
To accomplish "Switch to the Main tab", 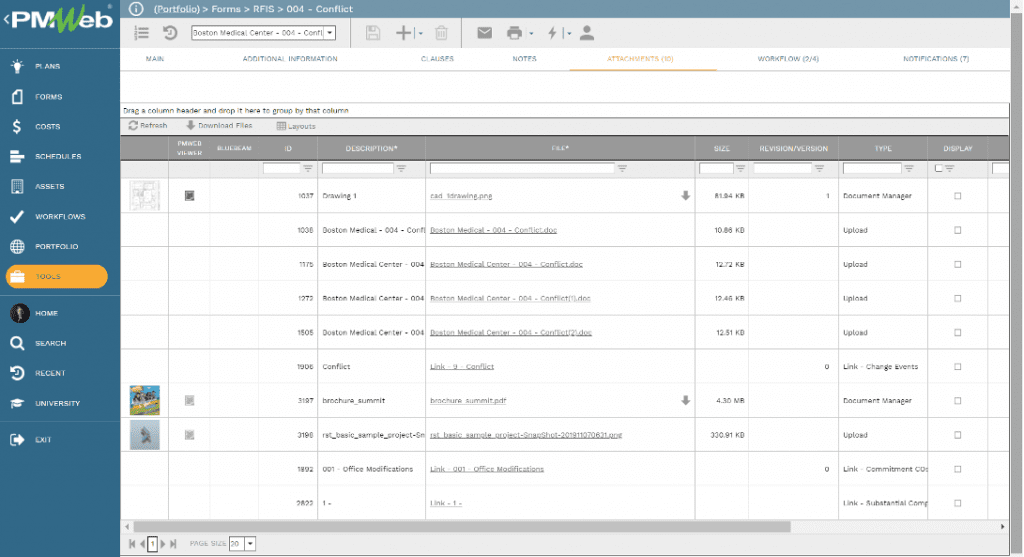I will 155,59.
